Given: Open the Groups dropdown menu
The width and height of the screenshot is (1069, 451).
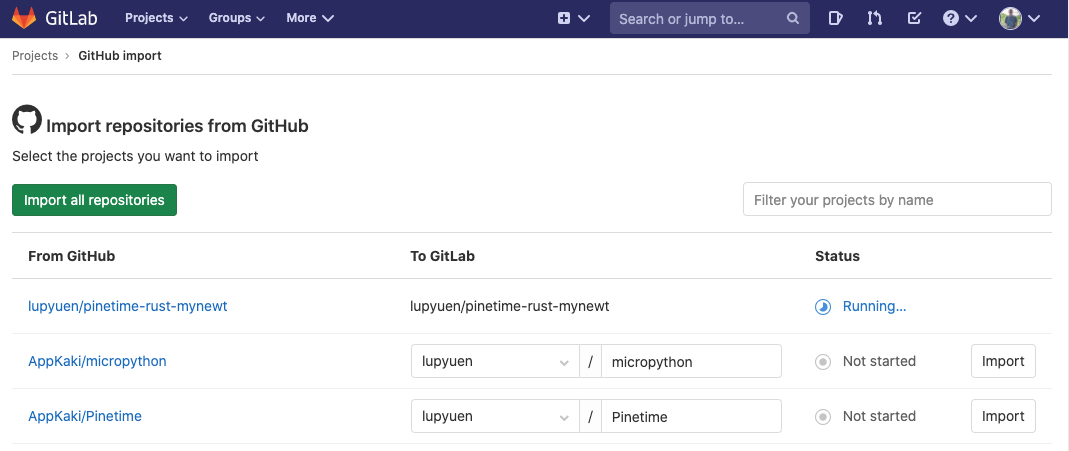Looking at the screenshot, I should click(x=236, y=18).
